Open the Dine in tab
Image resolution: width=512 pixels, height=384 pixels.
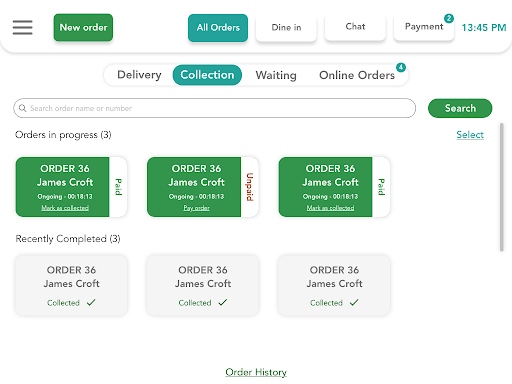click(x=286, y=28)
